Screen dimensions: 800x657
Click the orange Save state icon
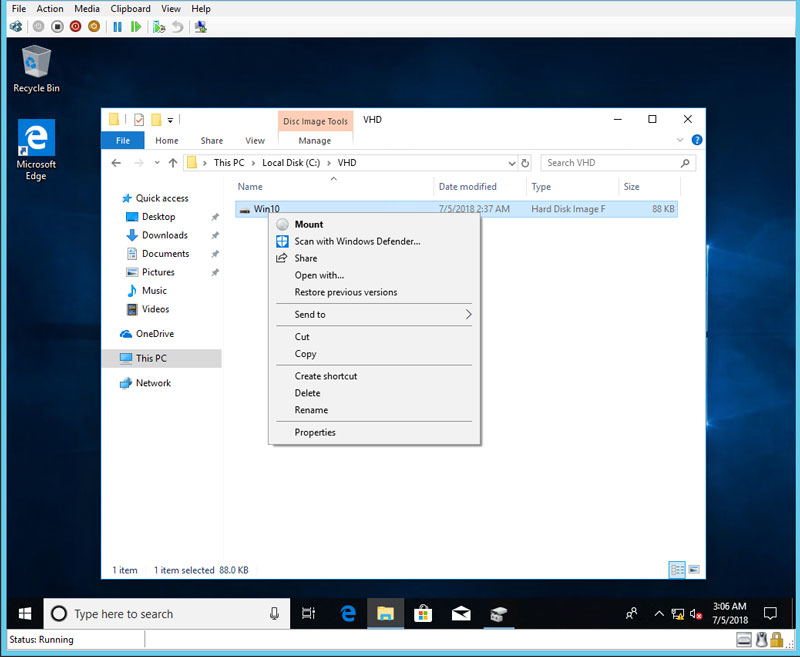[x=93, y=27]
